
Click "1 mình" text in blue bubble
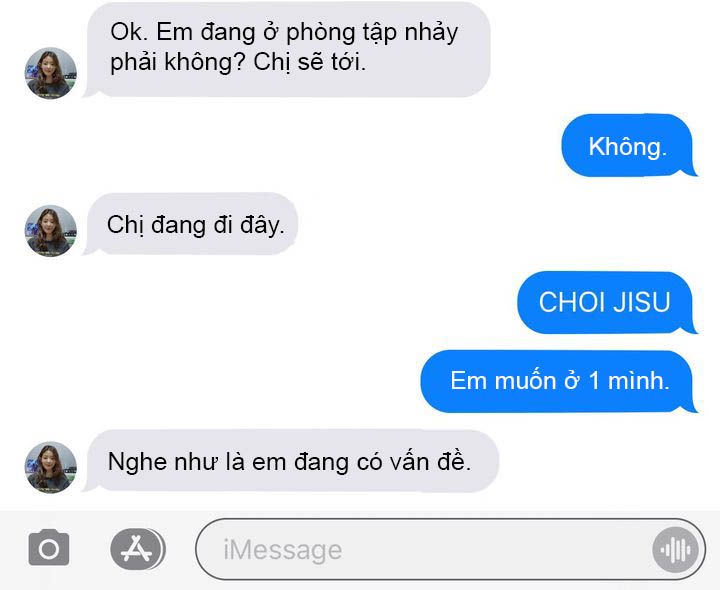pyautogui.click(x=629, y=381)
